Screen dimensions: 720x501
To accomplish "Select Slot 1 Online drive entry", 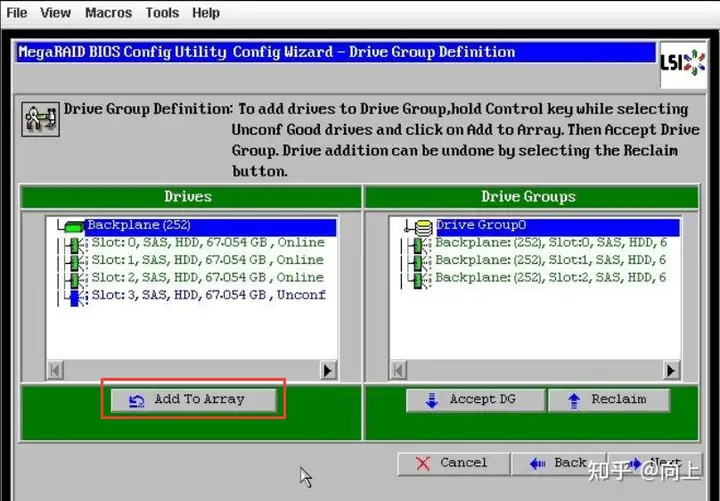I will tap(208, 260).
